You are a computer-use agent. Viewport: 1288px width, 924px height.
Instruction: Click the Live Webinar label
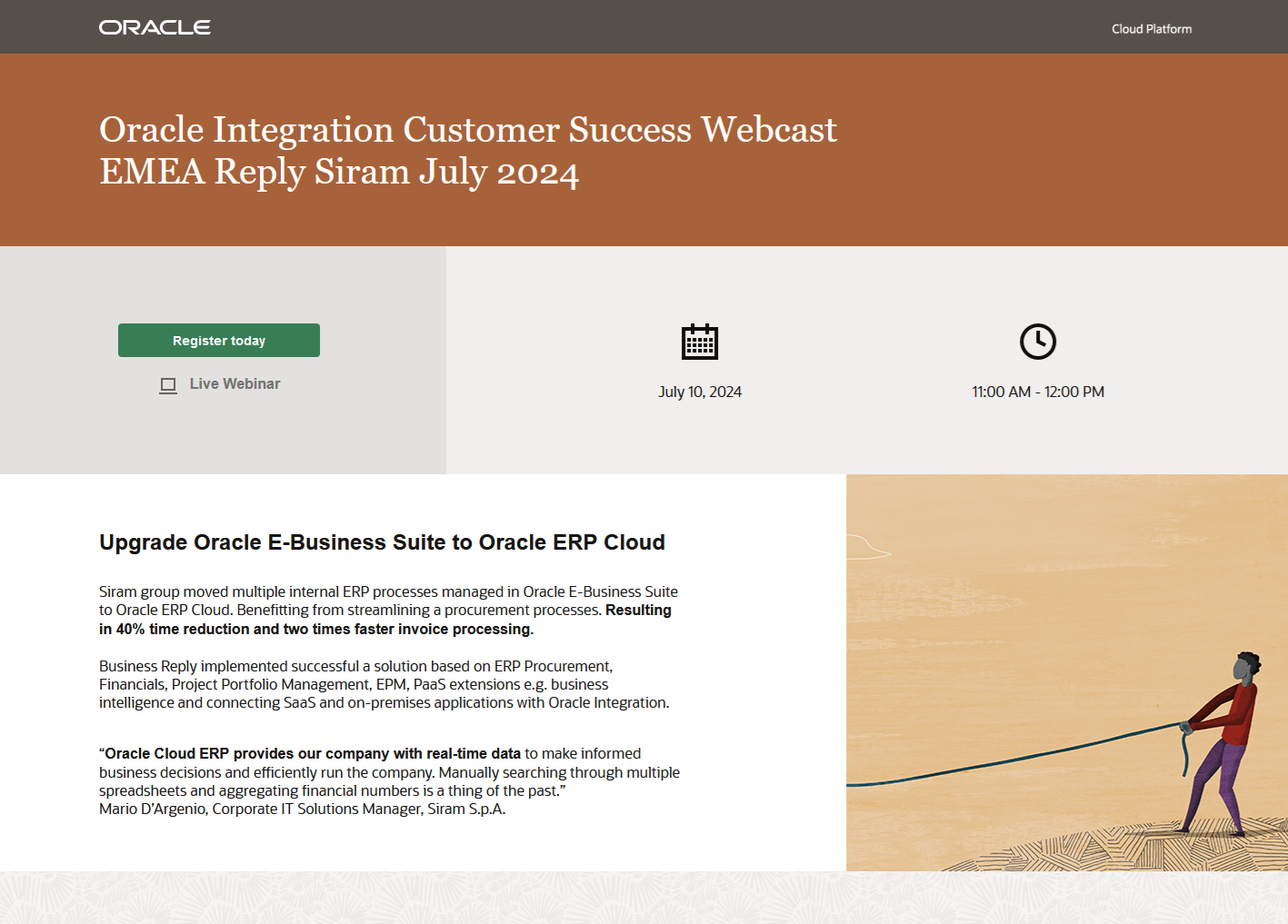(x=235, y=383)
